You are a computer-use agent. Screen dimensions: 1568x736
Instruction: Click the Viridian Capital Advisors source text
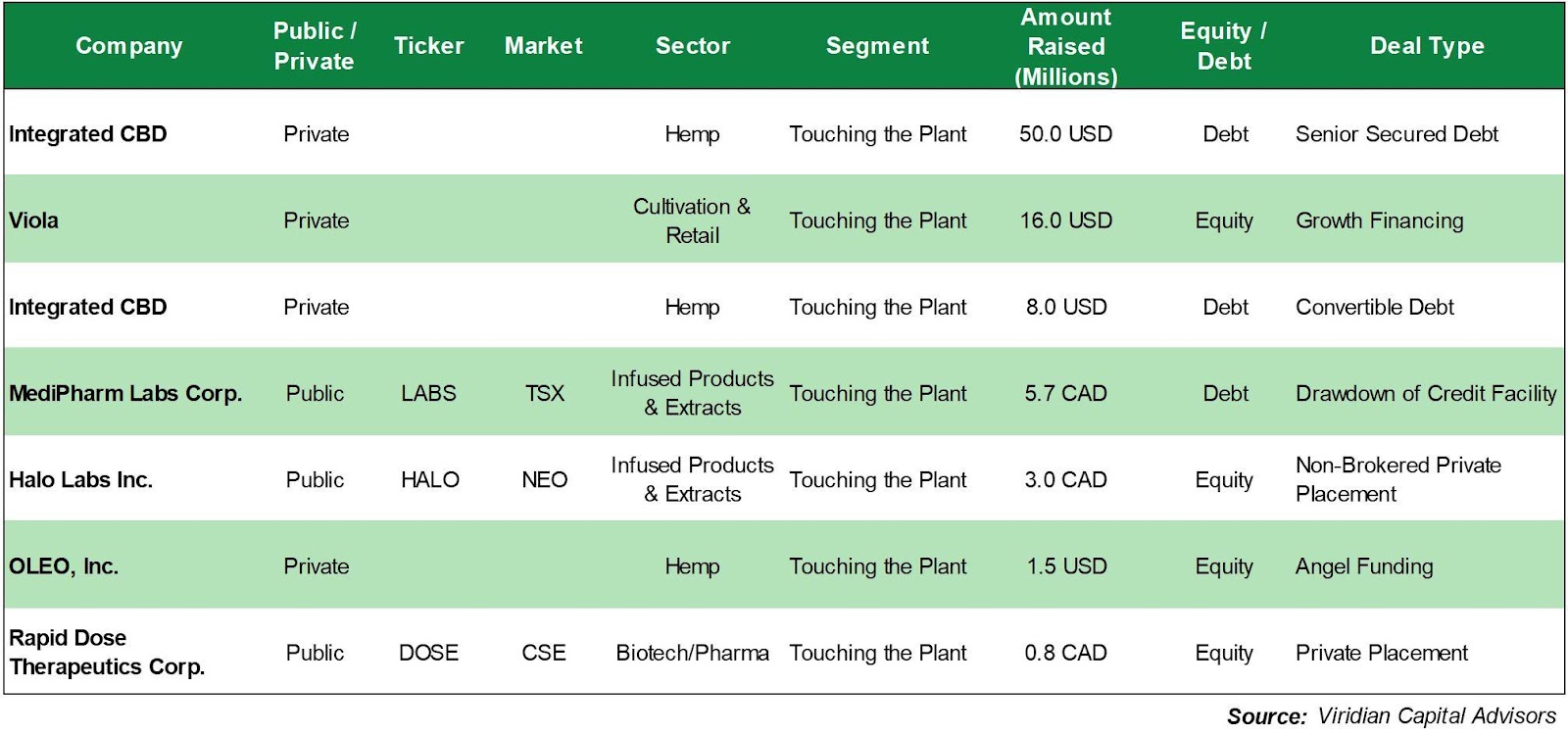point(1436,716)
